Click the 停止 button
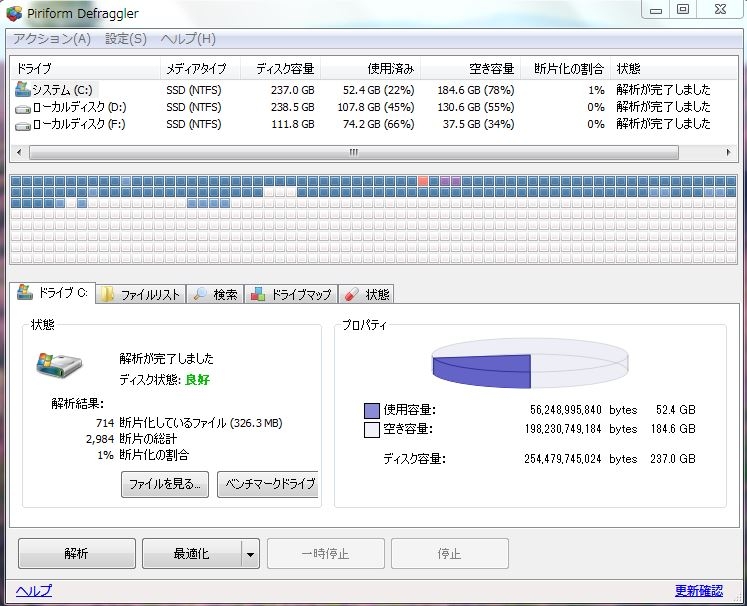This screenshot has height=606, width=747. tap(450, 553)
